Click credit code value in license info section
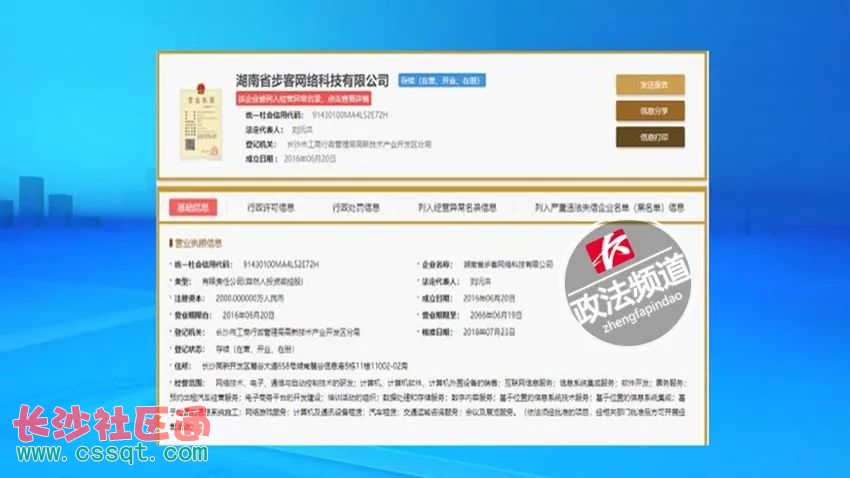This screenshot has width=850, height=478. tap(281, 264)
